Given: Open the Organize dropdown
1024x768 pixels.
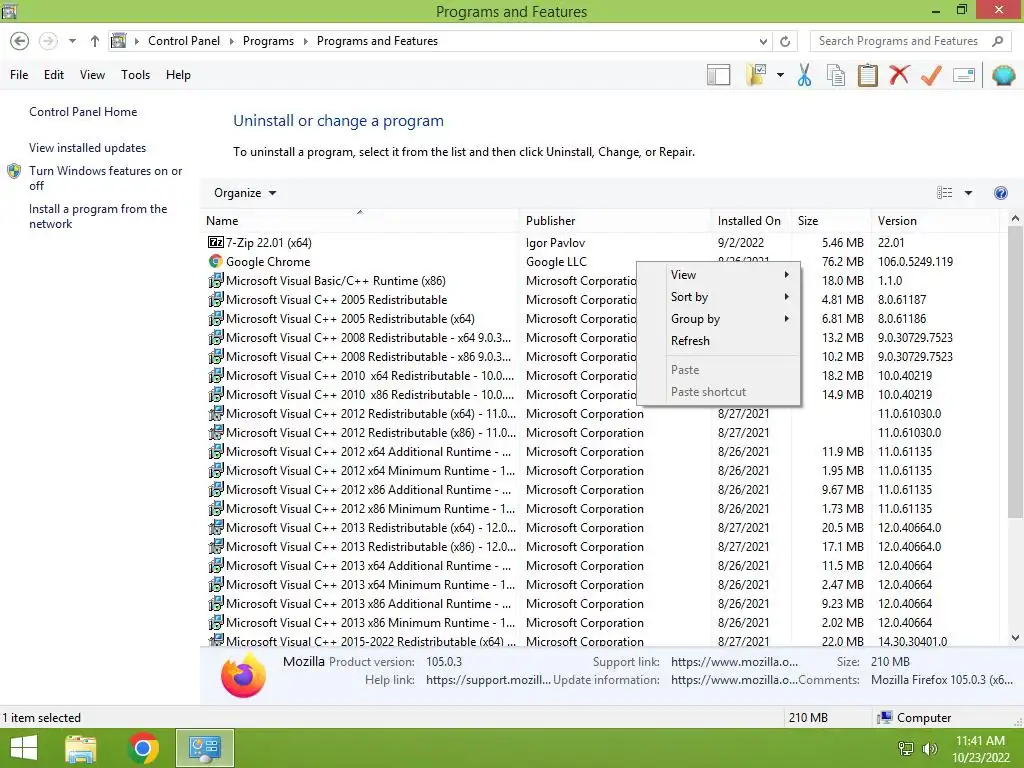Looking at the screenshot, I should pyautogui.click(x=245, y=193).
